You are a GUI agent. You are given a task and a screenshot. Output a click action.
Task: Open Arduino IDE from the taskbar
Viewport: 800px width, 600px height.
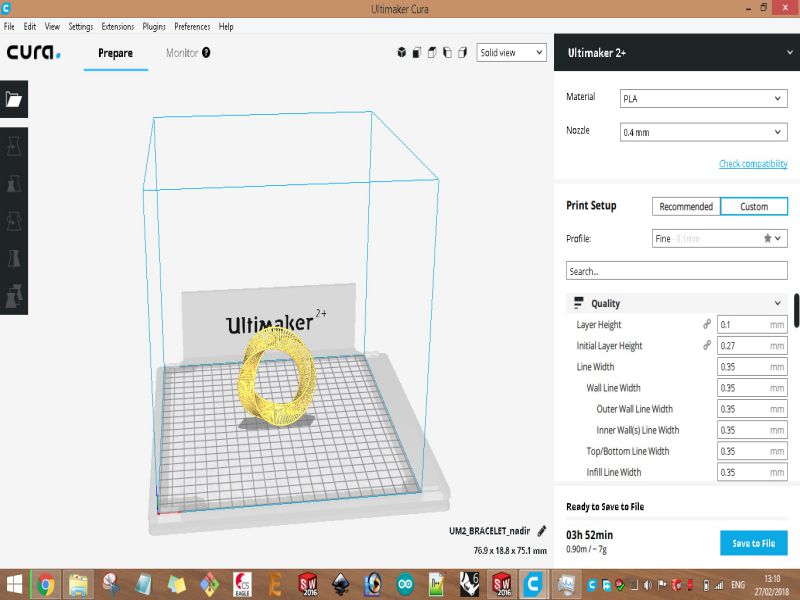406,585
